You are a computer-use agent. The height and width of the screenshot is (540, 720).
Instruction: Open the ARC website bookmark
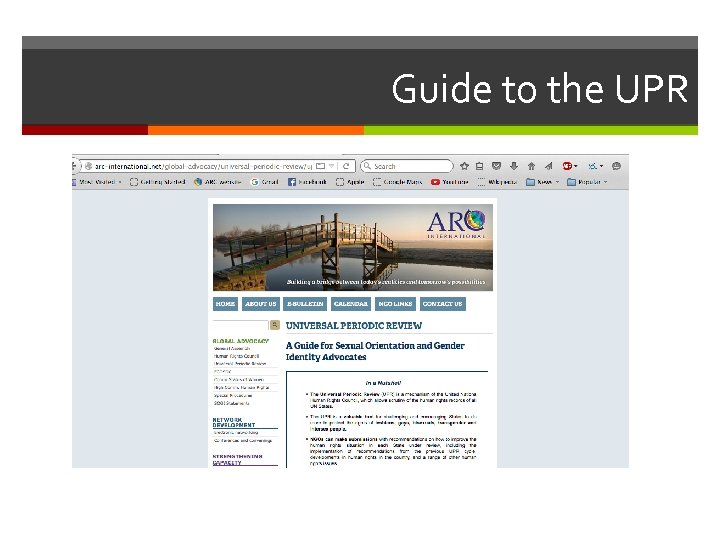218,182
